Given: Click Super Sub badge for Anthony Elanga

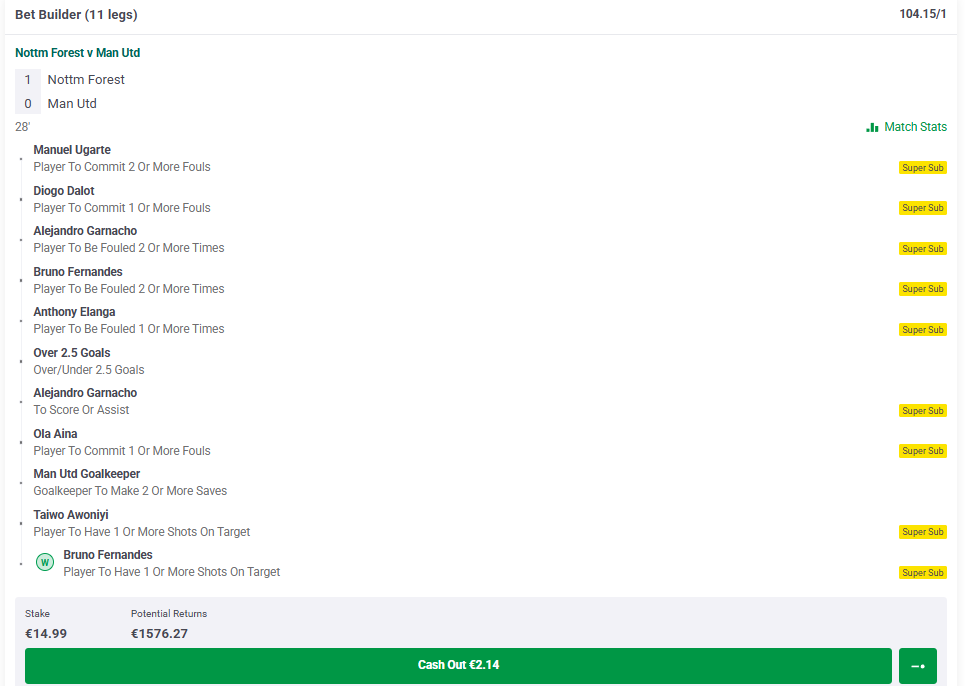Looking at the screenshot, I should coord(922,330).
